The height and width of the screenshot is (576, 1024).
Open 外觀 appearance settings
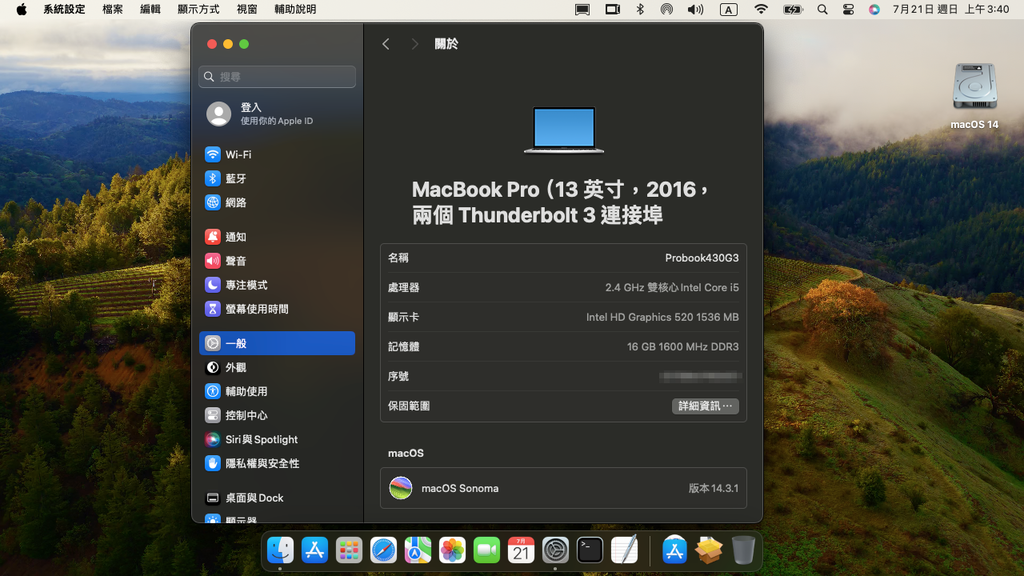[x=277, y=368]
